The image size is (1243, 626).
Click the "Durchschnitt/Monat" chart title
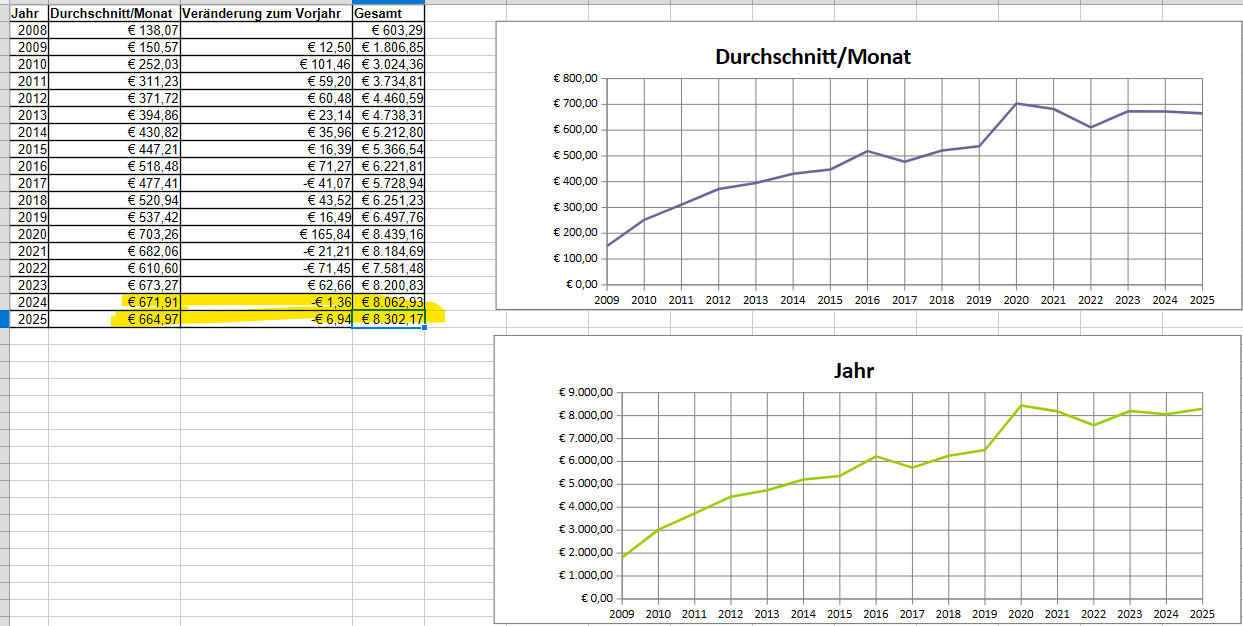point(812,56)
